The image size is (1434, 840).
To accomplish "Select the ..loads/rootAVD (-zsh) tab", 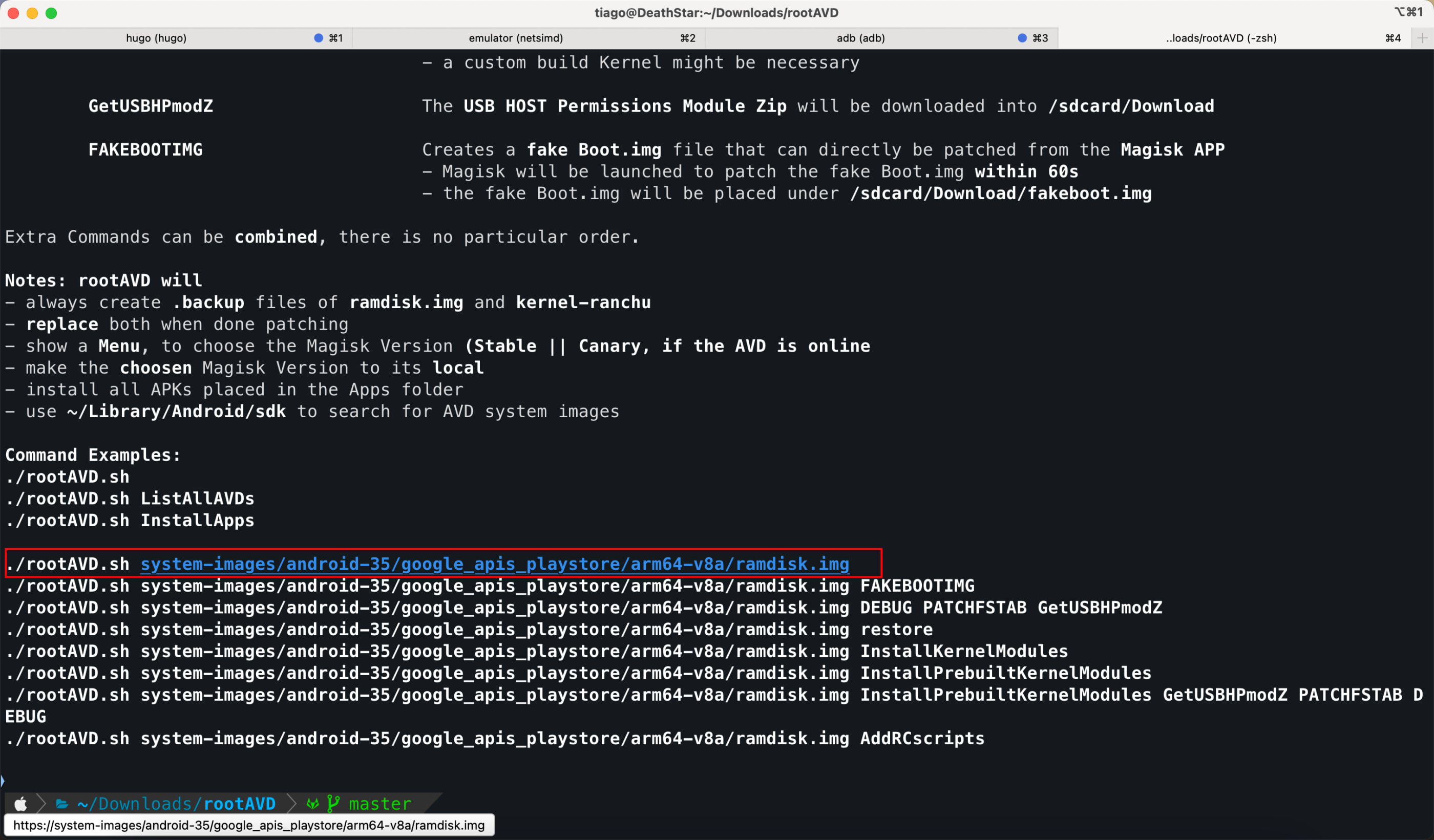I will [1220, 38].
